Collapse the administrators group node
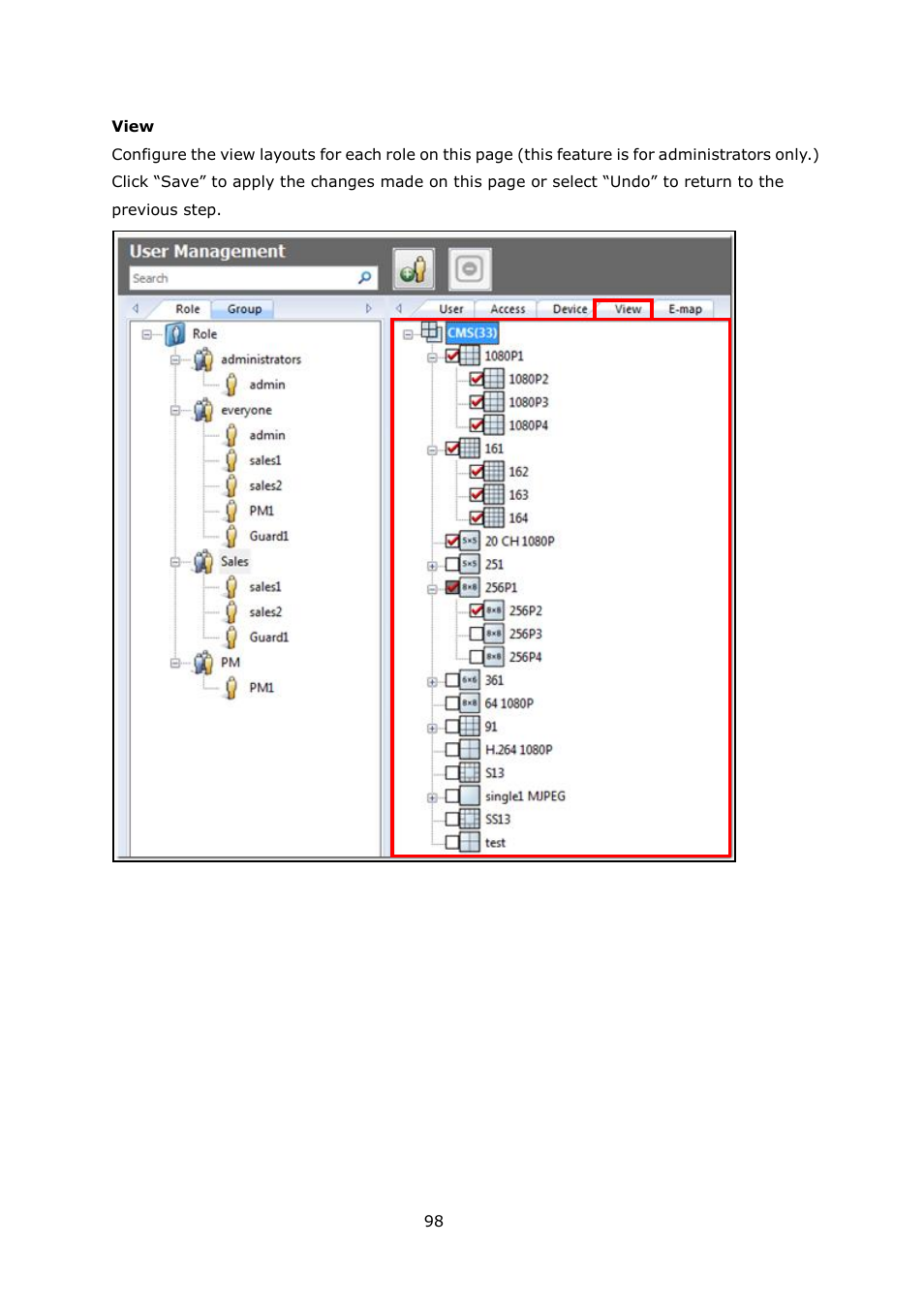The image size is (924, 1308). pos(175,359)
